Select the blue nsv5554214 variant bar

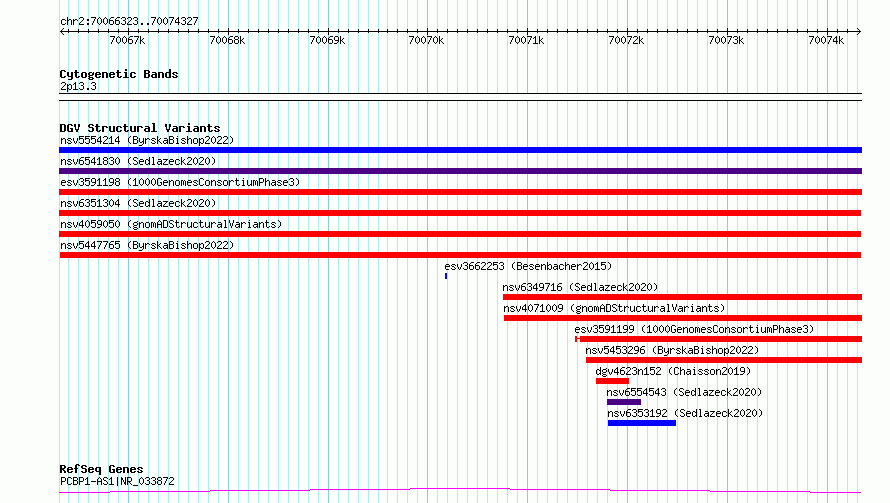pos(460,150)
